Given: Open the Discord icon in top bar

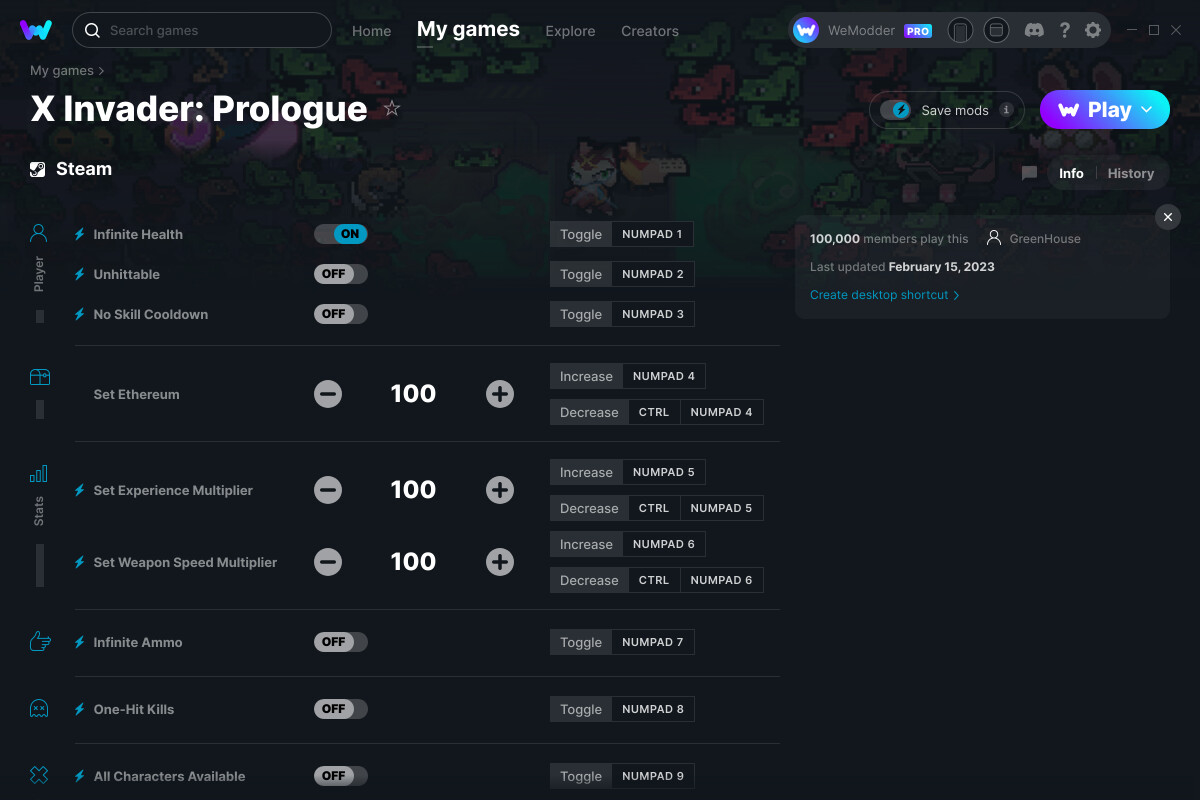Looking at the screenshot, I should point(1034,30).
